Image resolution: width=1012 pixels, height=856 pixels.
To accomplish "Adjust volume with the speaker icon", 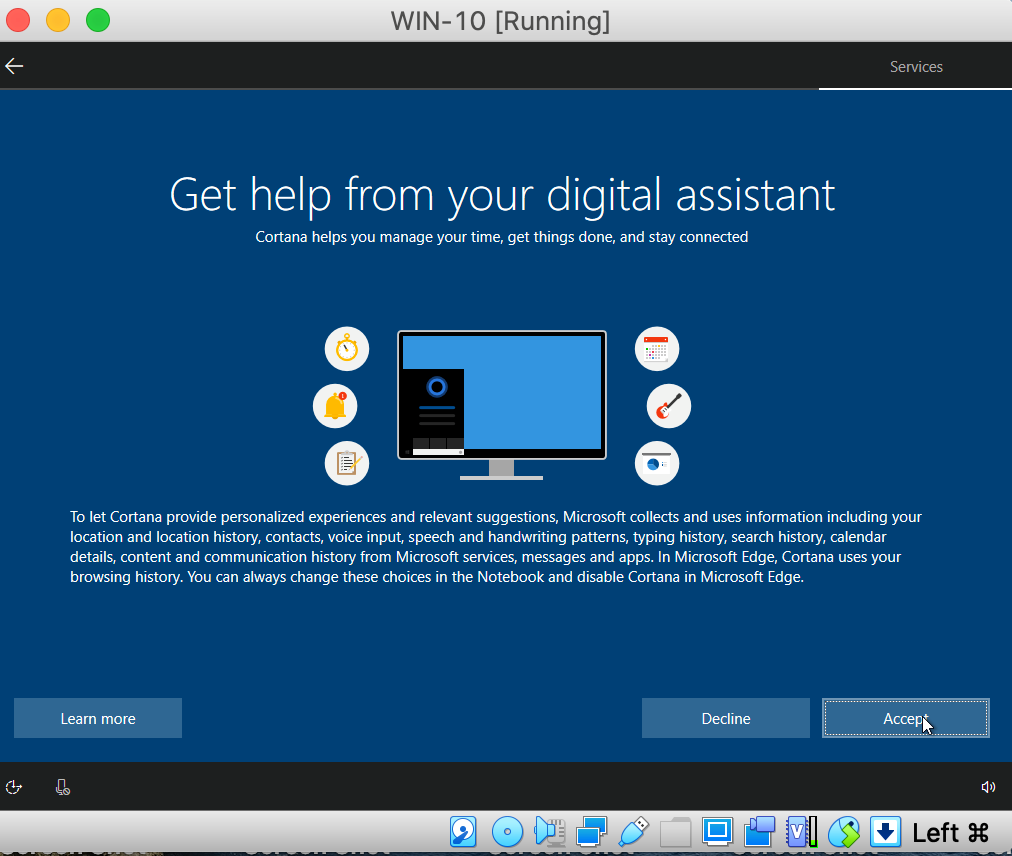I will coord(988,787).
